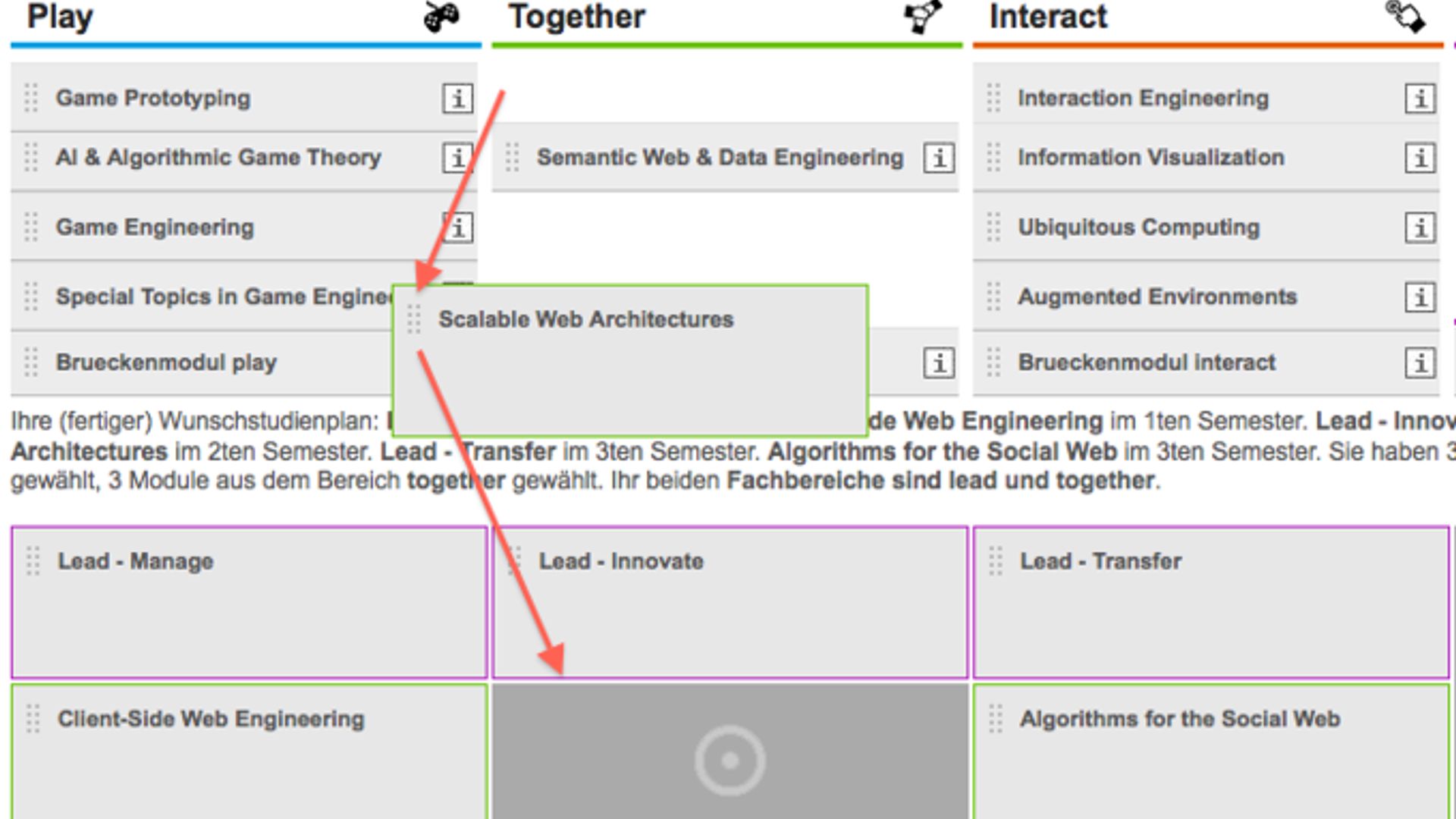Click the Client-Side Web Engineering box
Image resolution: width=1456 pixels, height=819 pixels.
pyautogui.click(x=249, y=752)
